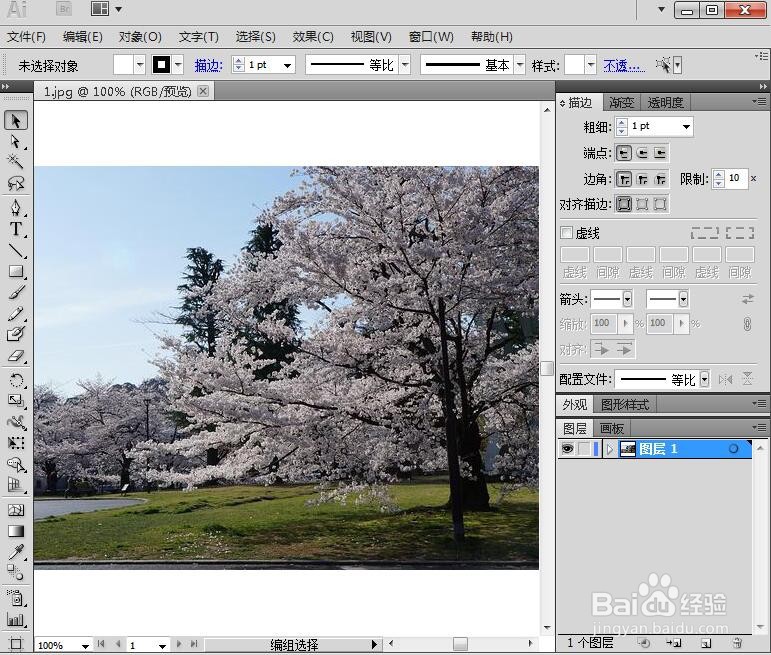Screen dimensions: 771x655
Task: Open the 等比 width profile dropdown in control bar
Action: [405, 65]
